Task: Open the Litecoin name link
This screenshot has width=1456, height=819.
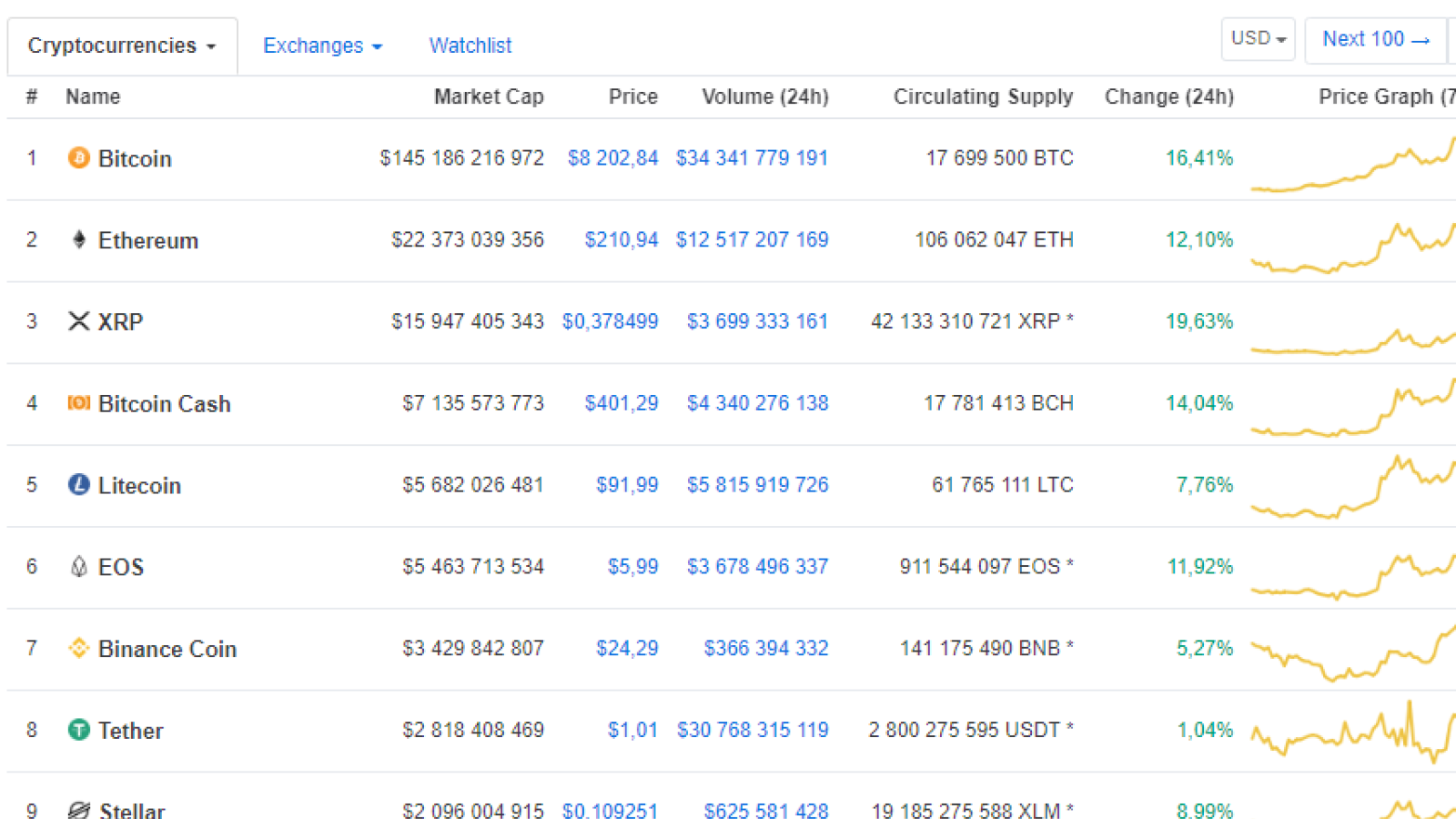Action: coord(139,486)
